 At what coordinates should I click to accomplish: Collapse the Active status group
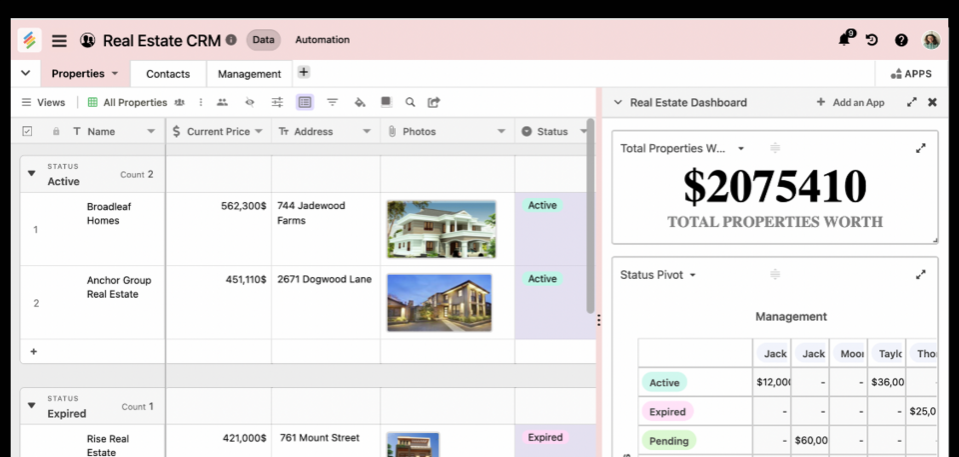coord(32,174)
